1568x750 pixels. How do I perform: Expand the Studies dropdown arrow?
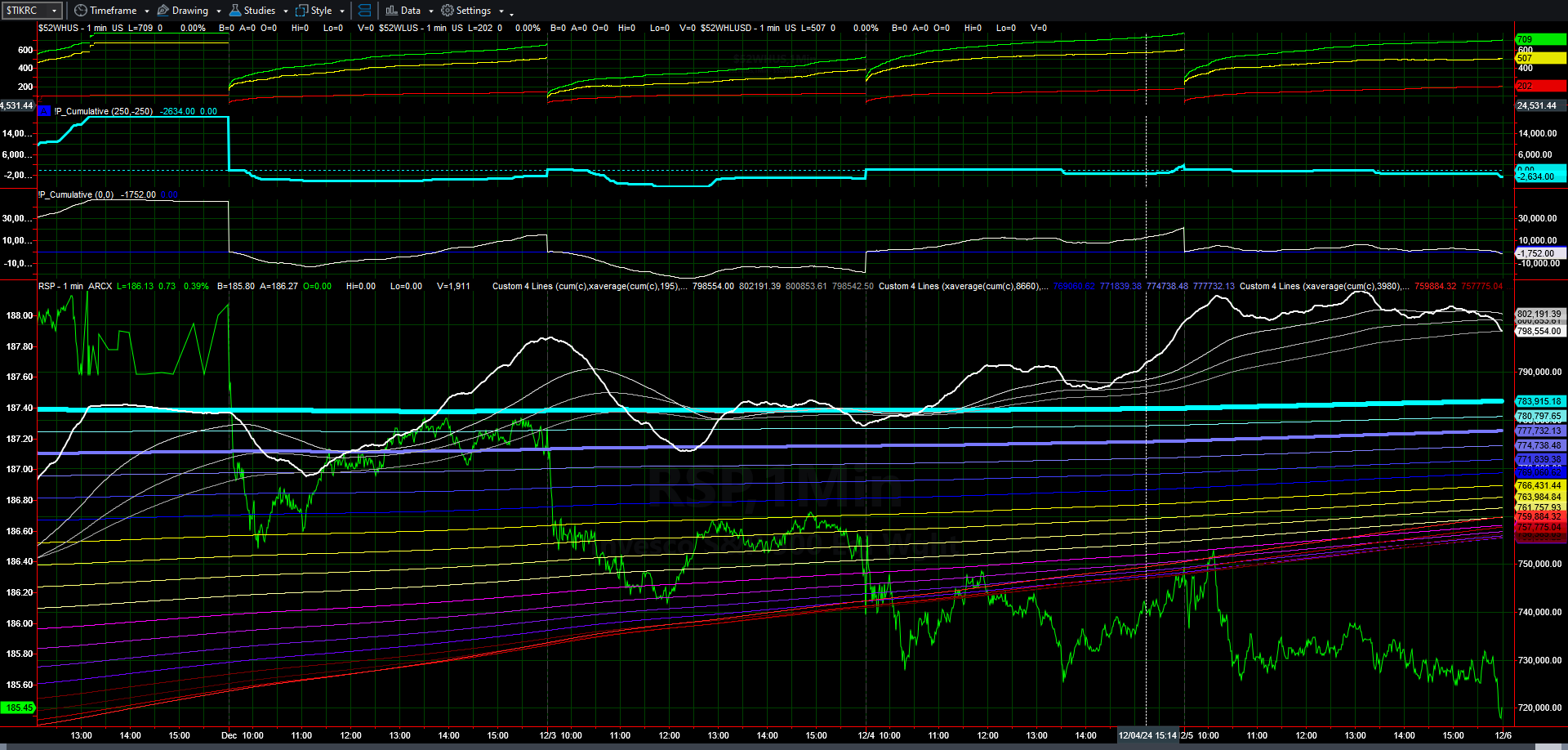[286, 11]
